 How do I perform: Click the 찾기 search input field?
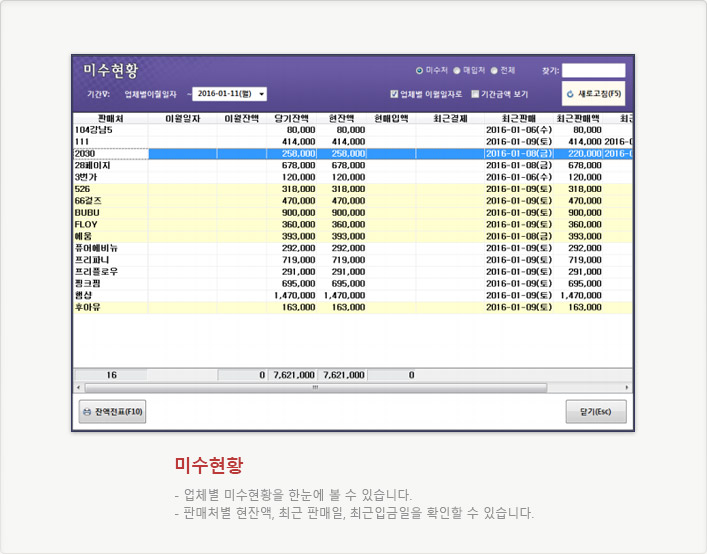click(x=593, y=71)
